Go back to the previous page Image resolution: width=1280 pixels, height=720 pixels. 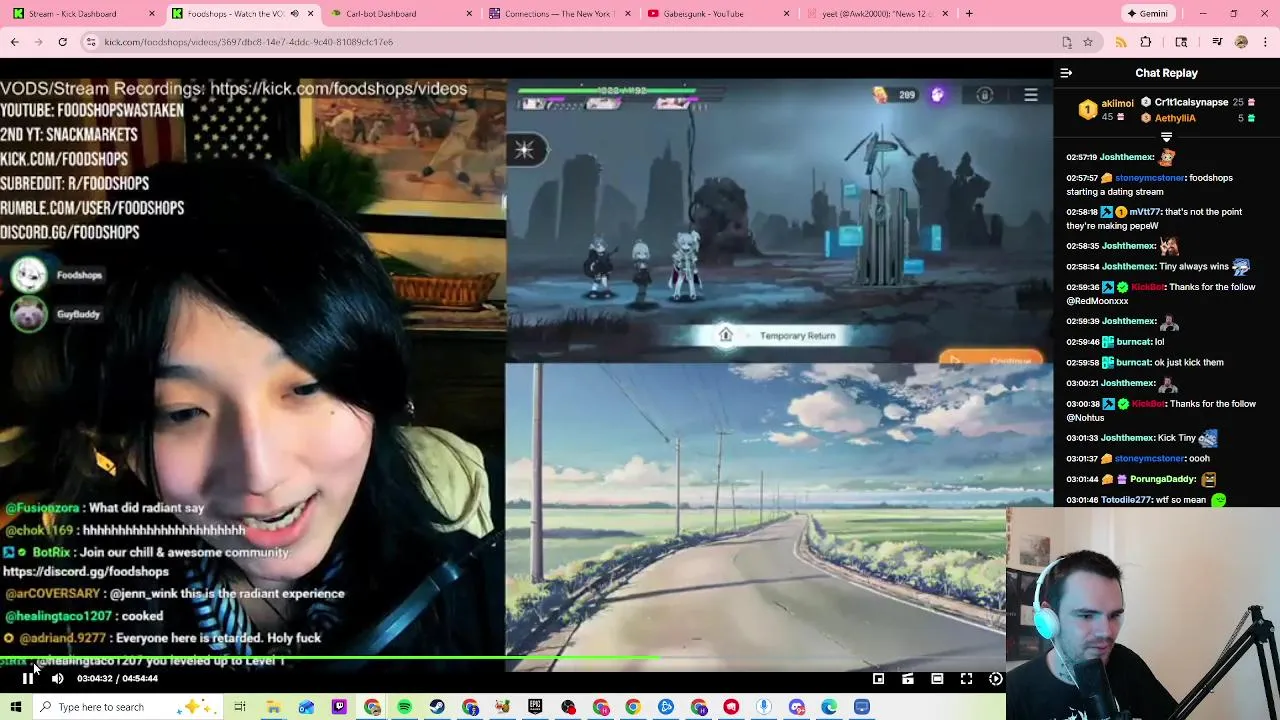click(14, 42)
